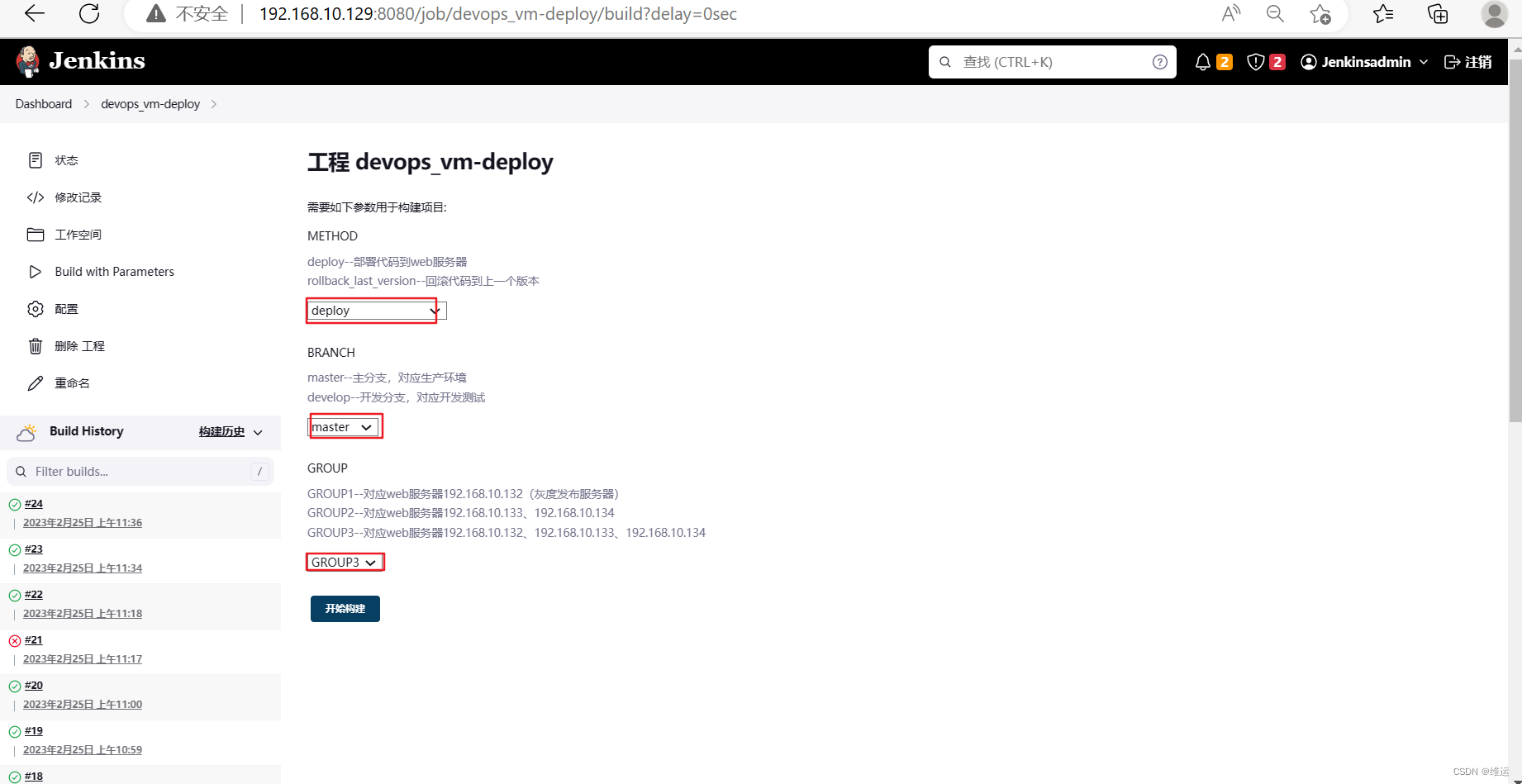Open build #23 link
This screenshot has height=784, width=1522.
[34, 549]
